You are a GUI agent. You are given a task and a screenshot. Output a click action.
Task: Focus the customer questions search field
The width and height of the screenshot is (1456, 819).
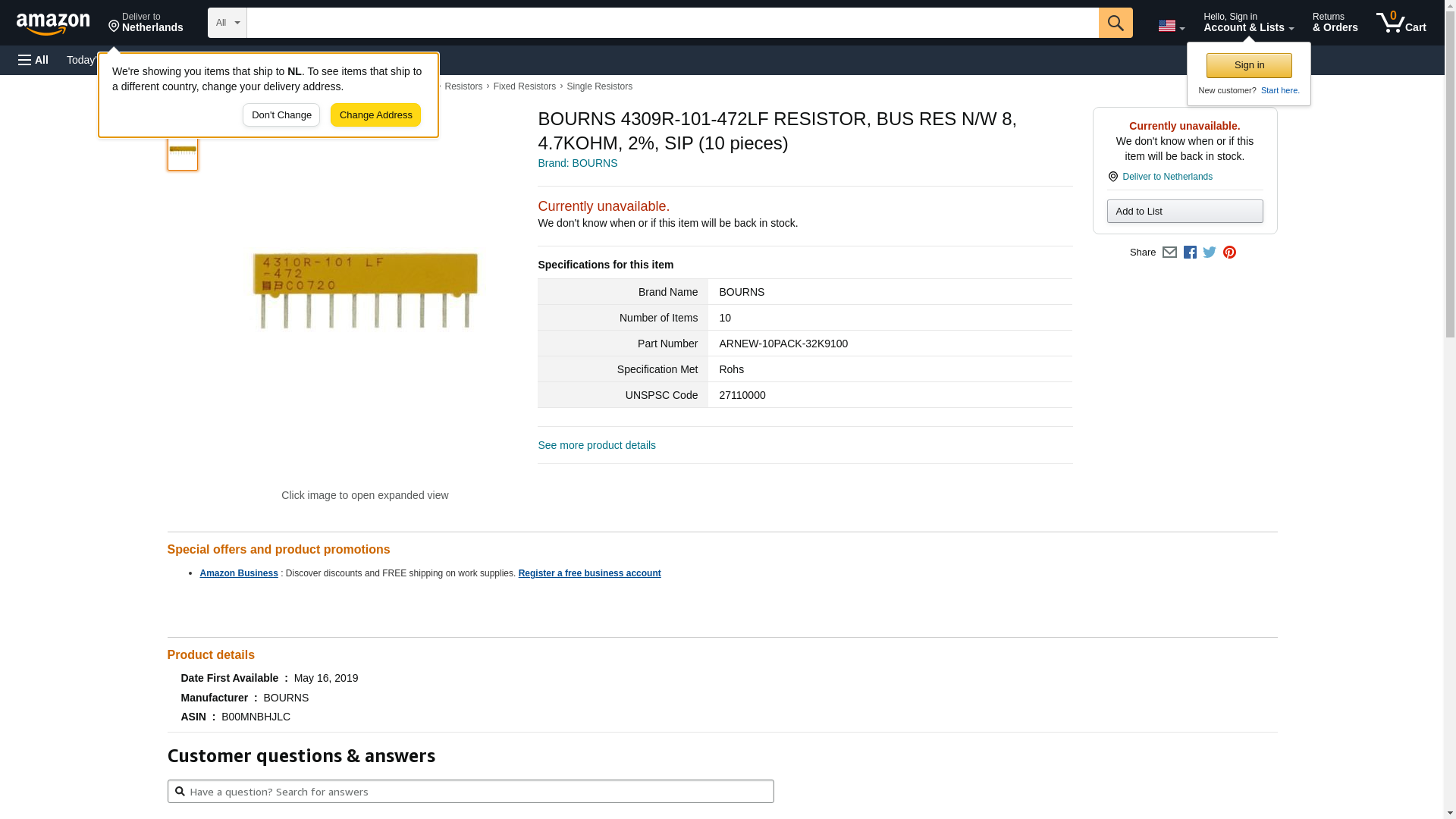pyautogui.click(x=470, y=792)
